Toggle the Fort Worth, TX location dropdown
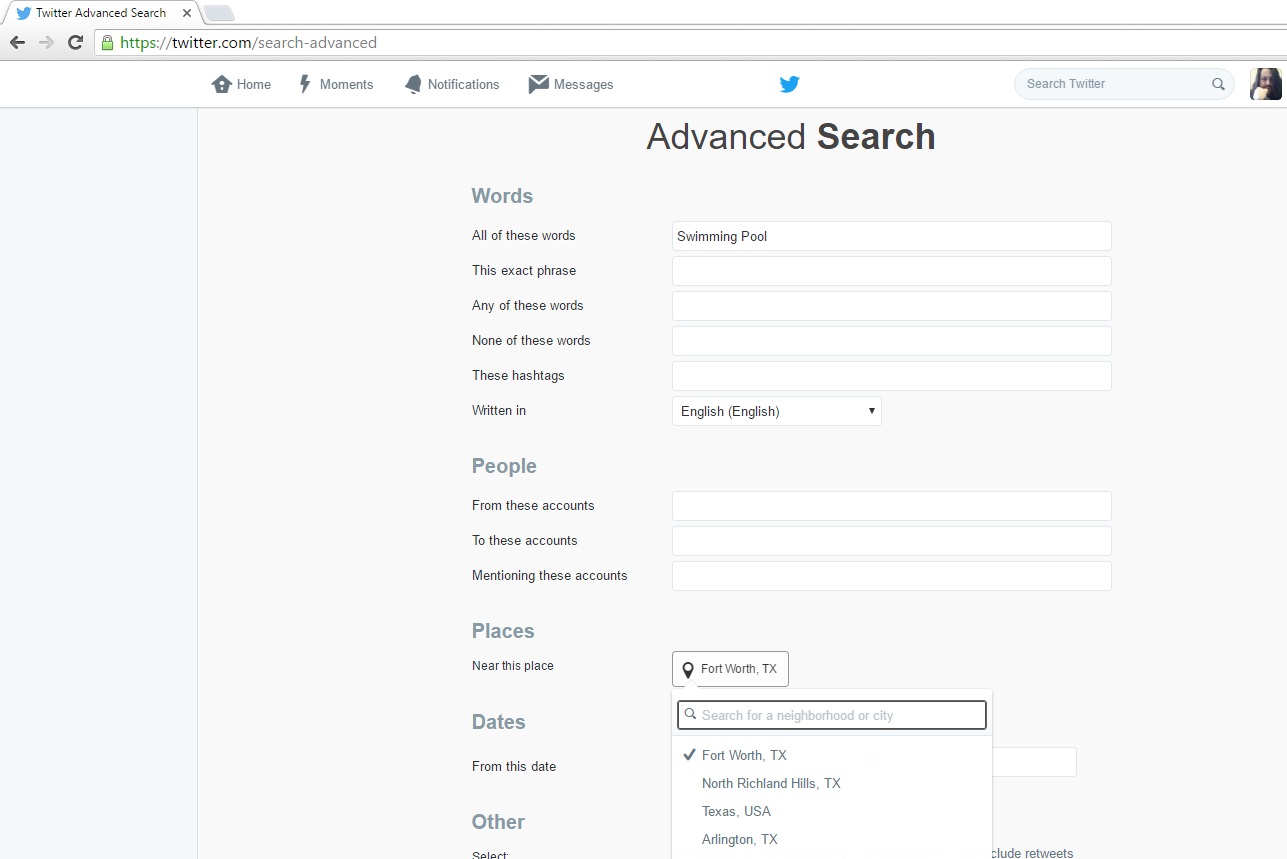 730,669
